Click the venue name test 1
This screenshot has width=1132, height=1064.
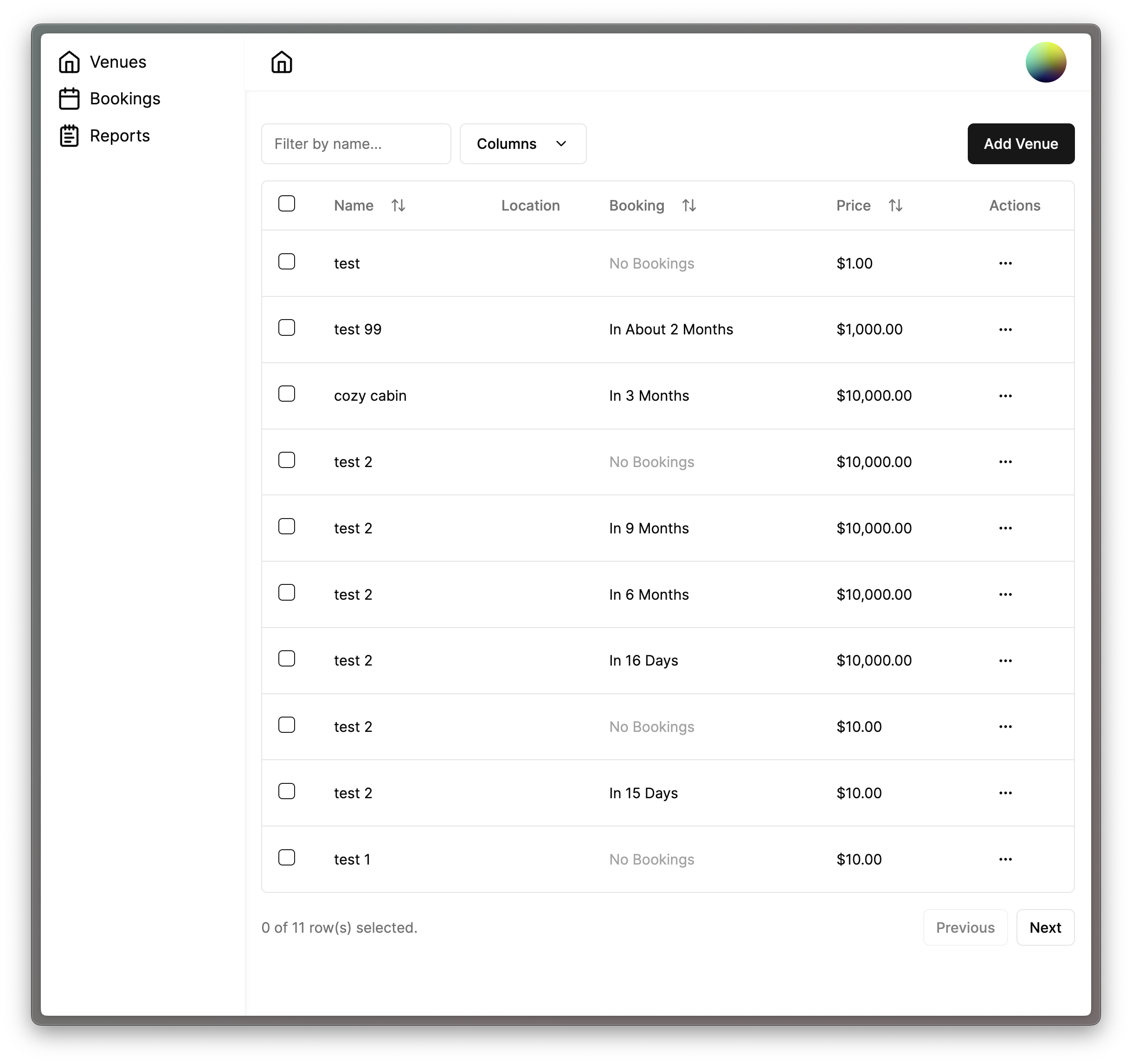tap(352, 859)
